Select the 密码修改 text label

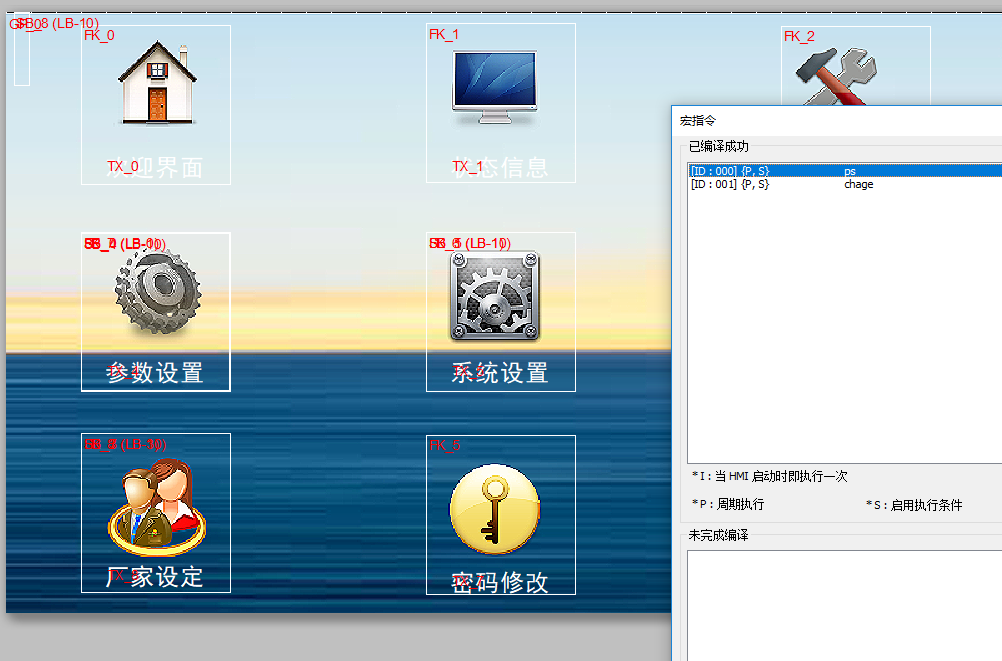(500, 582)
